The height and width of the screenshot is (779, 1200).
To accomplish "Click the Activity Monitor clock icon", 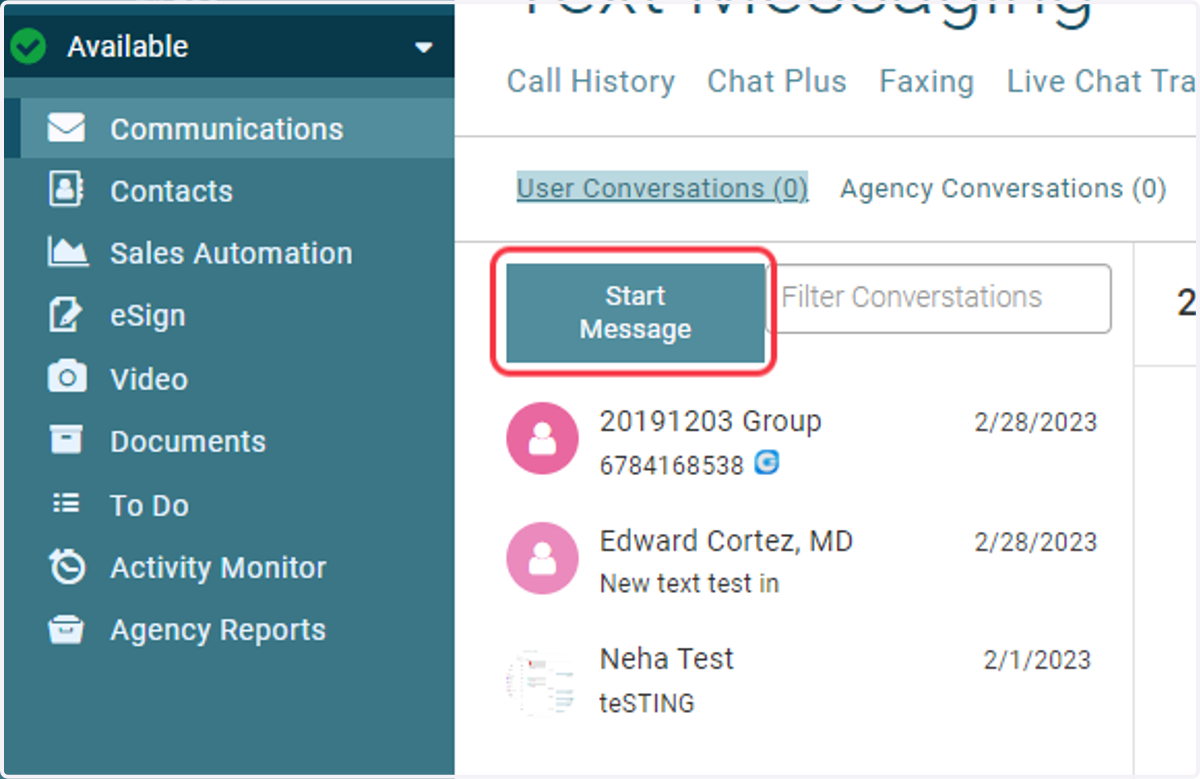I will coord(67,567).
